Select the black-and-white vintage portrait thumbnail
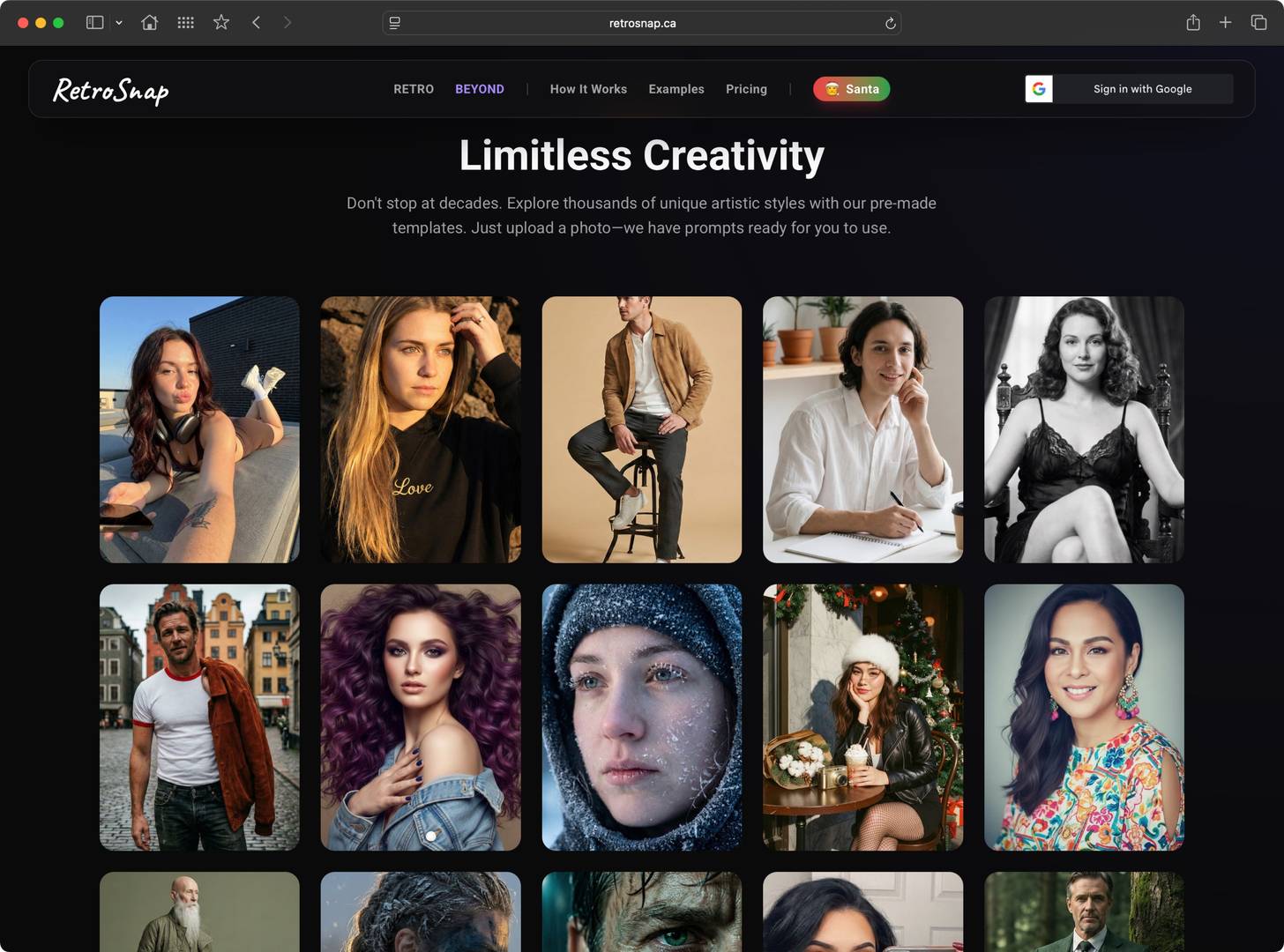Viewport: 1284px width, 952px height. click(1084, 429)
